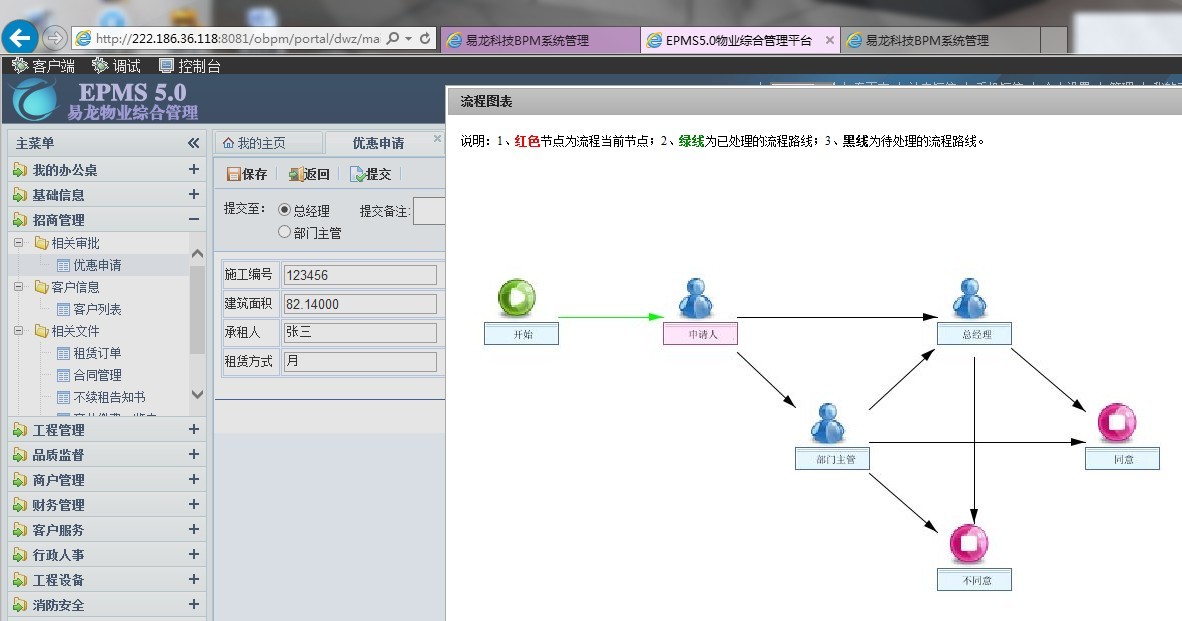Expand the 我的办公桌 menu section
Screen dimensions: 1182x621
(x=194, y=170)
